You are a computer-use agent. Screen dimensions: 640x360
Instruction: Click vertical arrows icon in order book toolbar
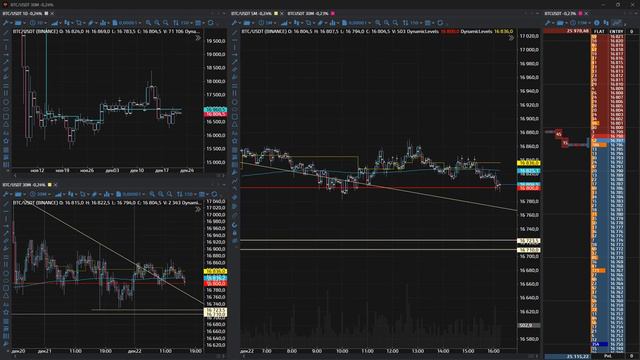tap(606, 23)
